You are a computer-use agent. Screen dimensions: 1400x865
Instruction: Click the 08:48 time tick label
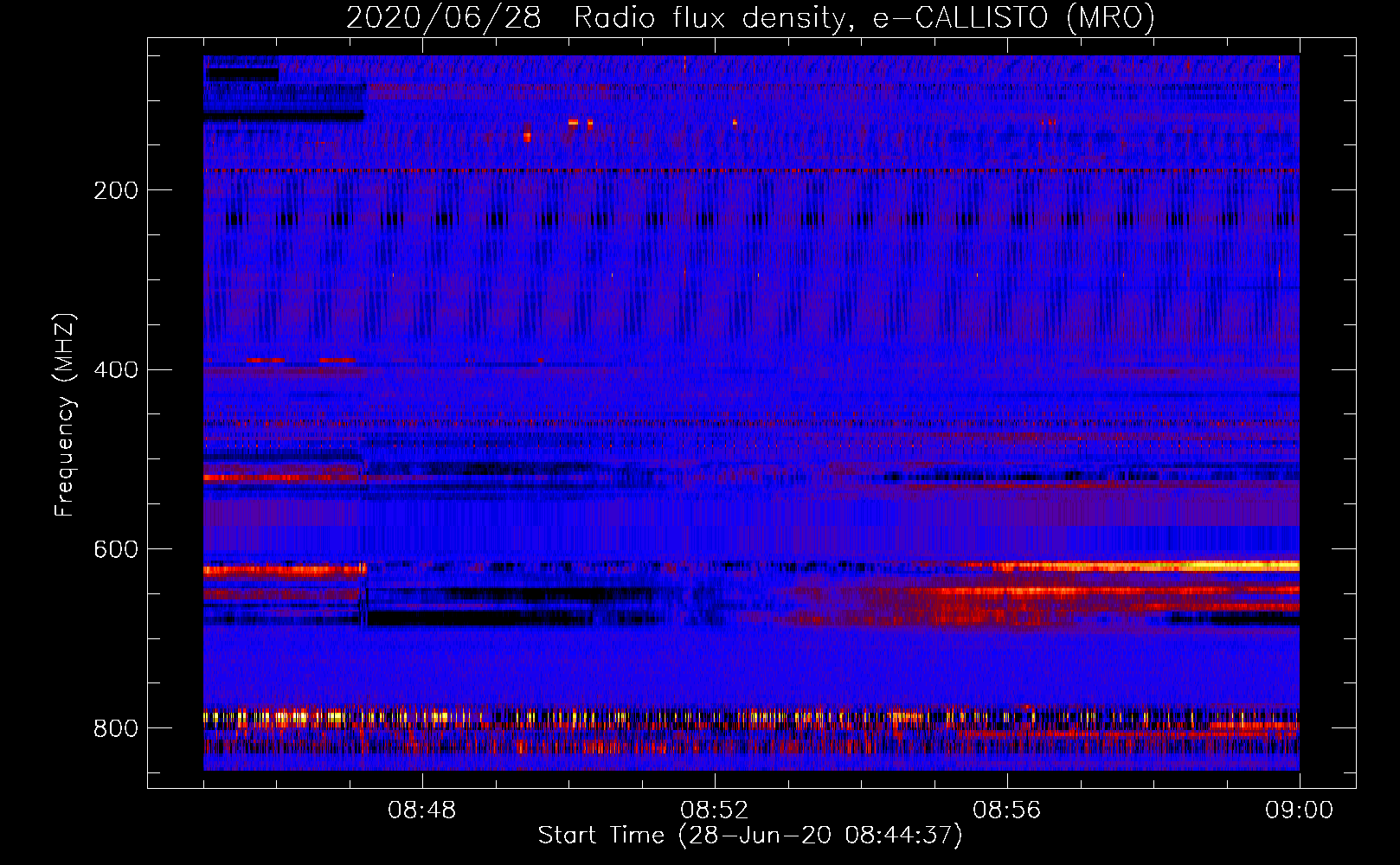[x=422, y=811]
